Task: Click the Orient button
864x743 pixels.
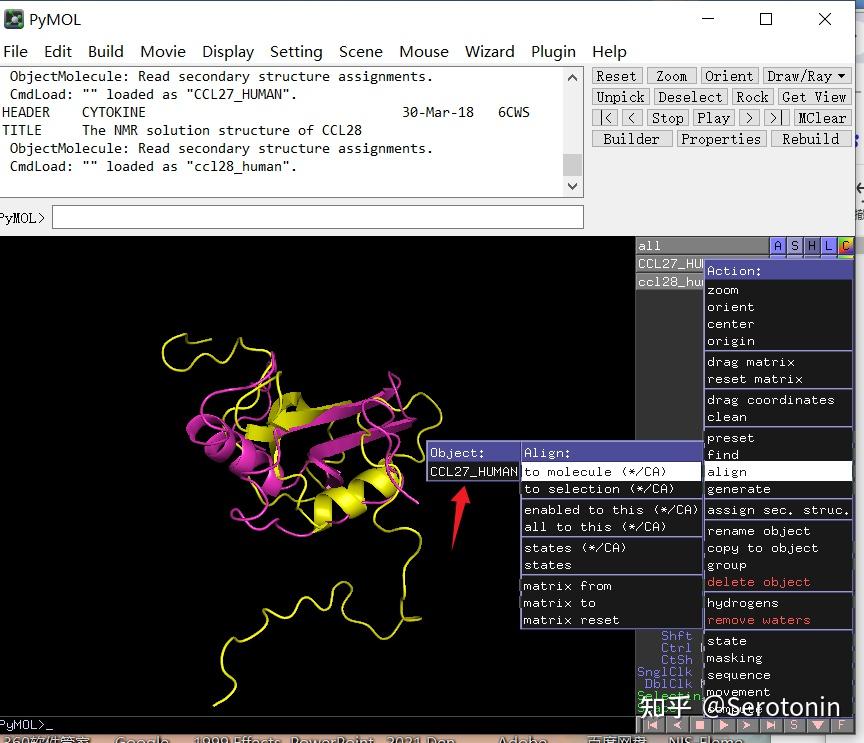Action: point(729,76)
